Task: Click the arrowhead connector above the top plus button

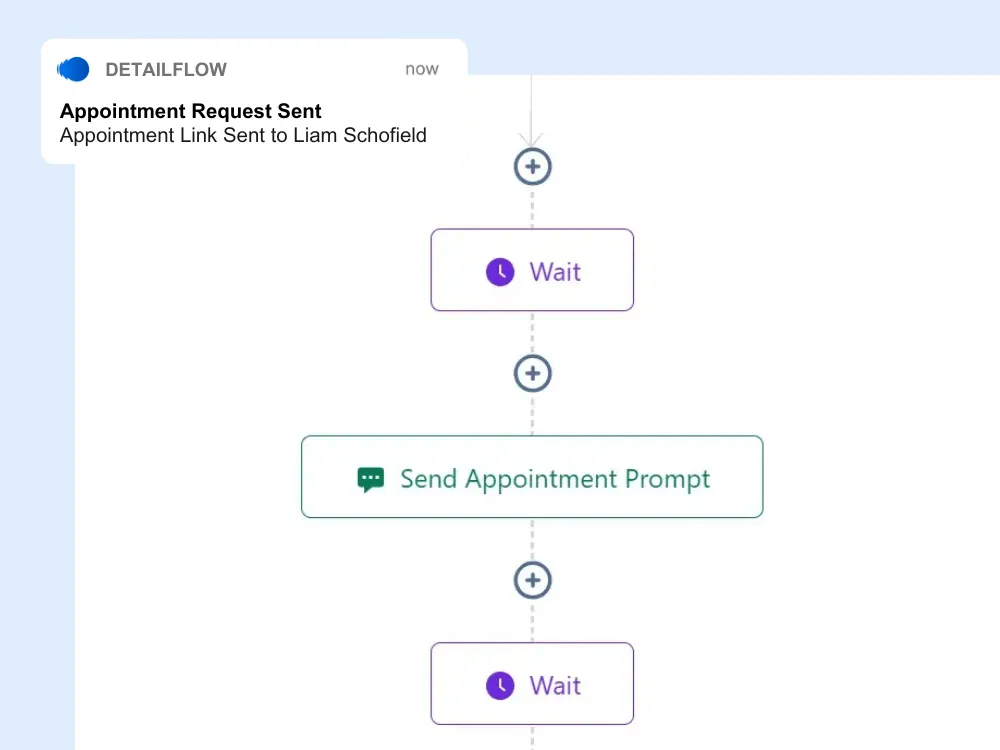Action: 531,139
